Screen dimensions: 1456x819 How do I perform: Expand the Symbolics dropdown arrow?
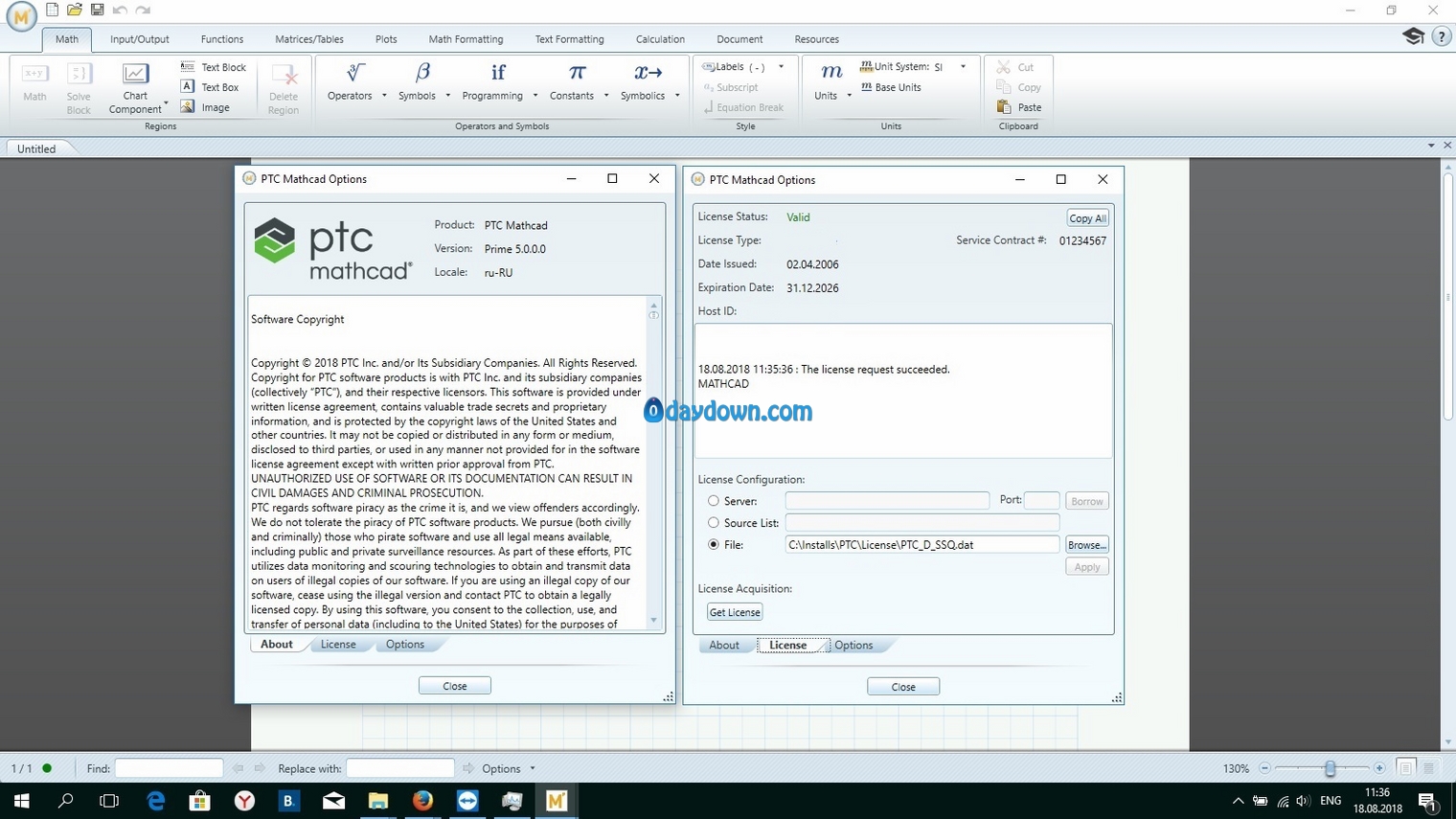tap(677, 96)
